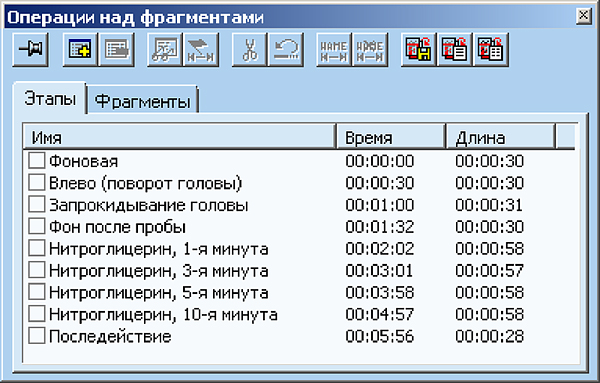Click the time value 00:03:58
600x383 pixels.
click(x=380, y=293)
